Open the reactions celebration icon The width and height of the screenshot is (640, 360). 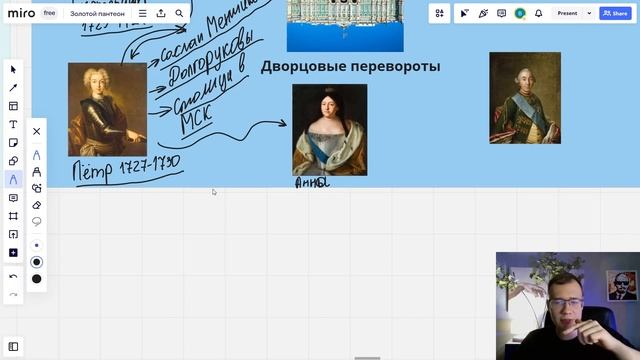(x=483, y=13)
